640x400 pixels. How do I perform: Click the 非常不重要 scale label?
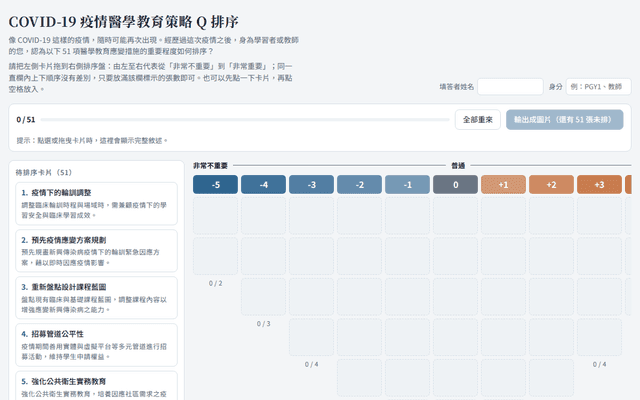210,165
